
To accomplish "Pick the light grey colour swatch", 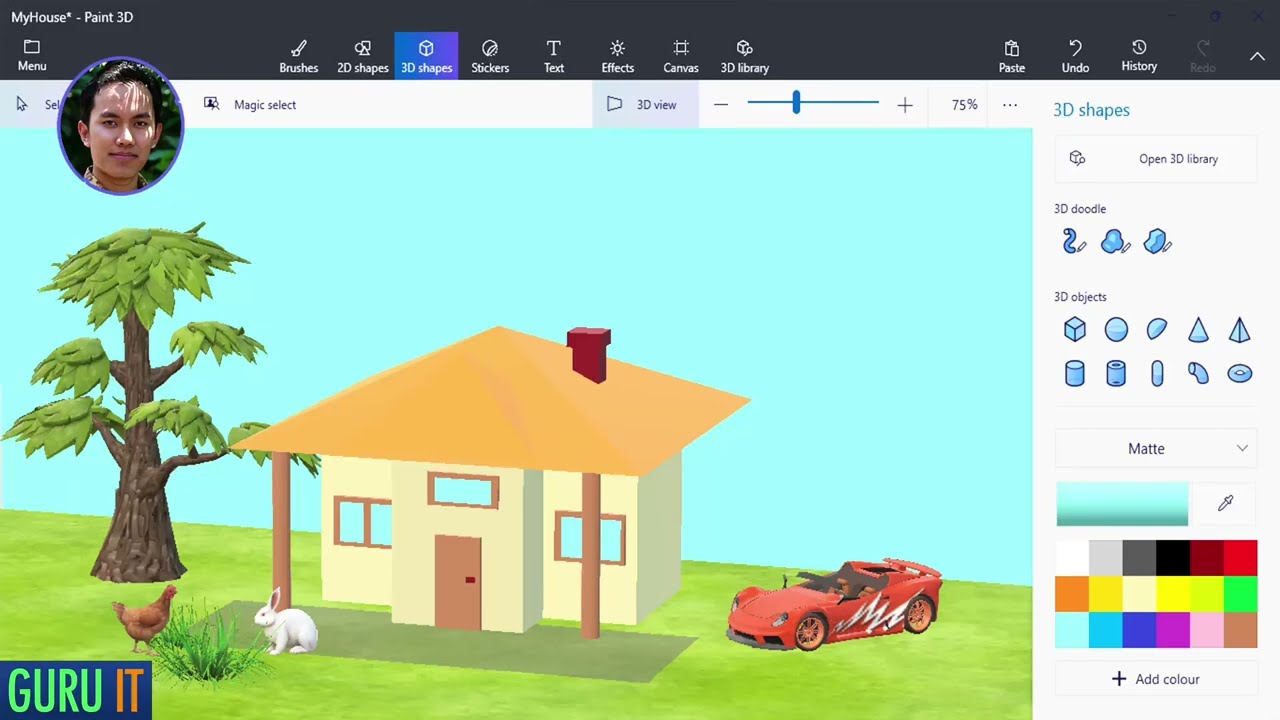I will pos(1105,558).
